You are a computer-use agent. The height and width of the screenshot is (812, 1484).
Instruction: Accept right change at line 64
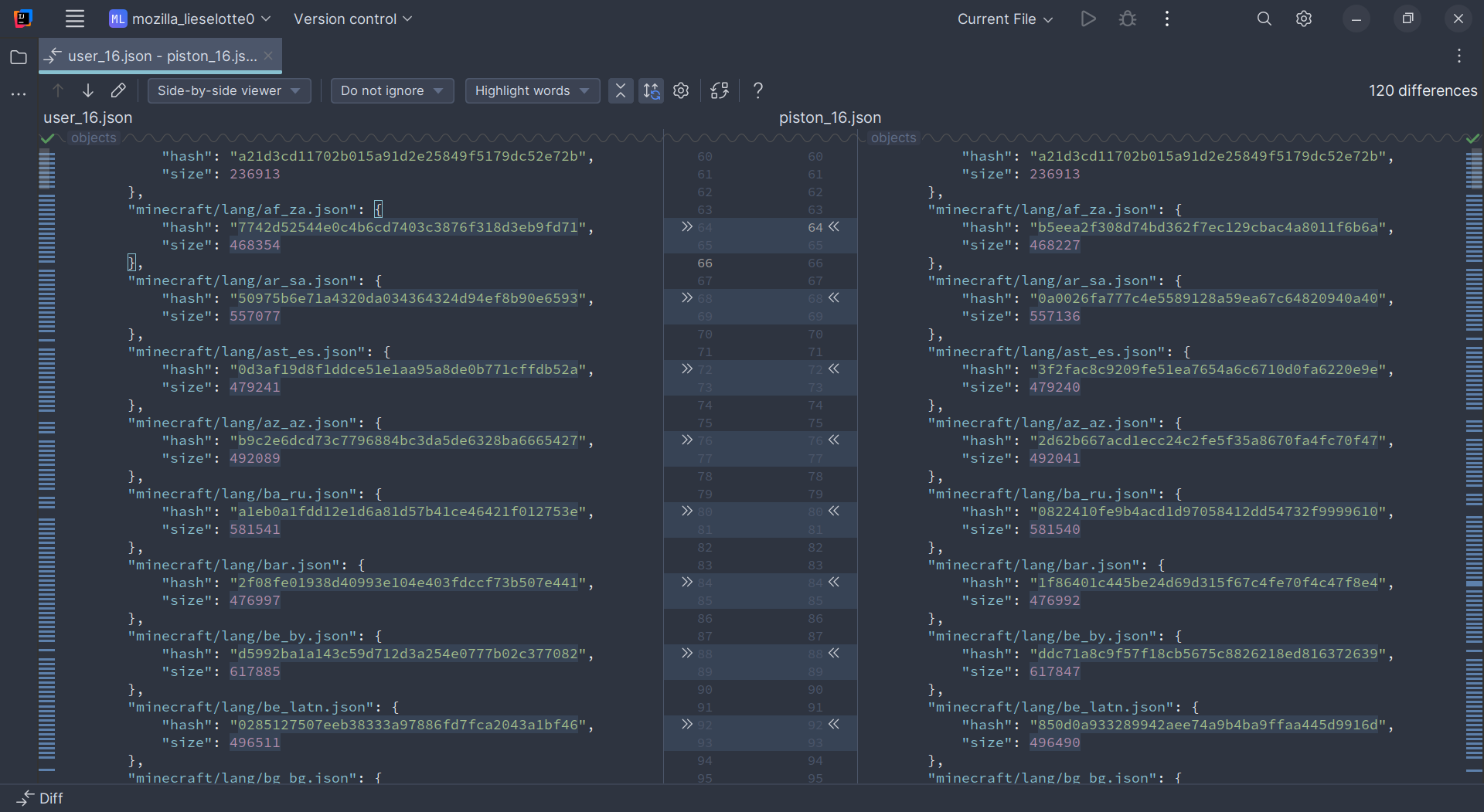point(834,227)
